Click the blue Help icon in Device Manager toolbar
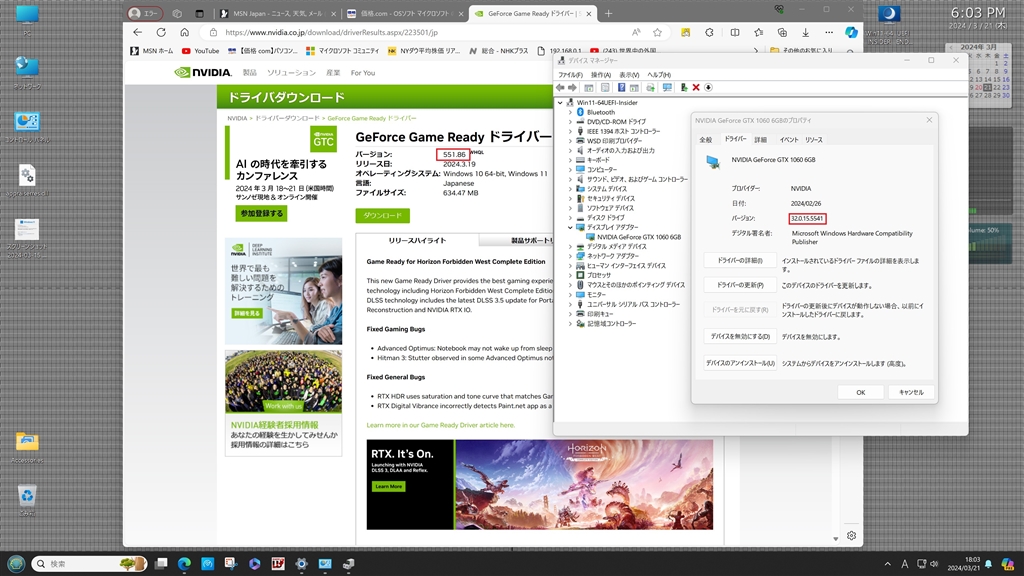Image resolution: width=1024 pixels, height=576 pixels. (x=621, y=88)
